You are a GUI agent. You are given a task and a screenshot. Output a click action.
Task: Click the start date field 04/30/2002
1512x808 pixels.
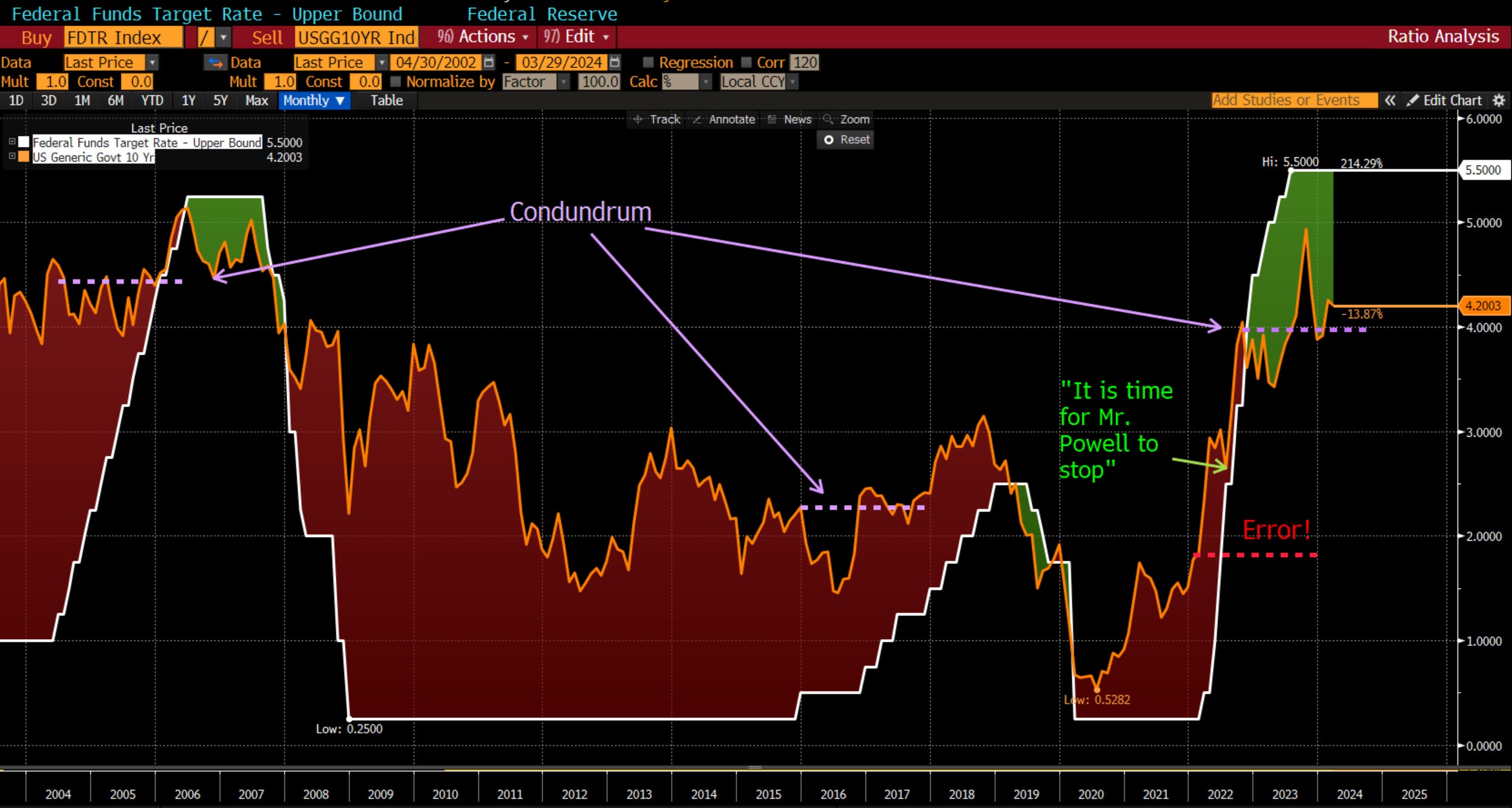point(436,63)
